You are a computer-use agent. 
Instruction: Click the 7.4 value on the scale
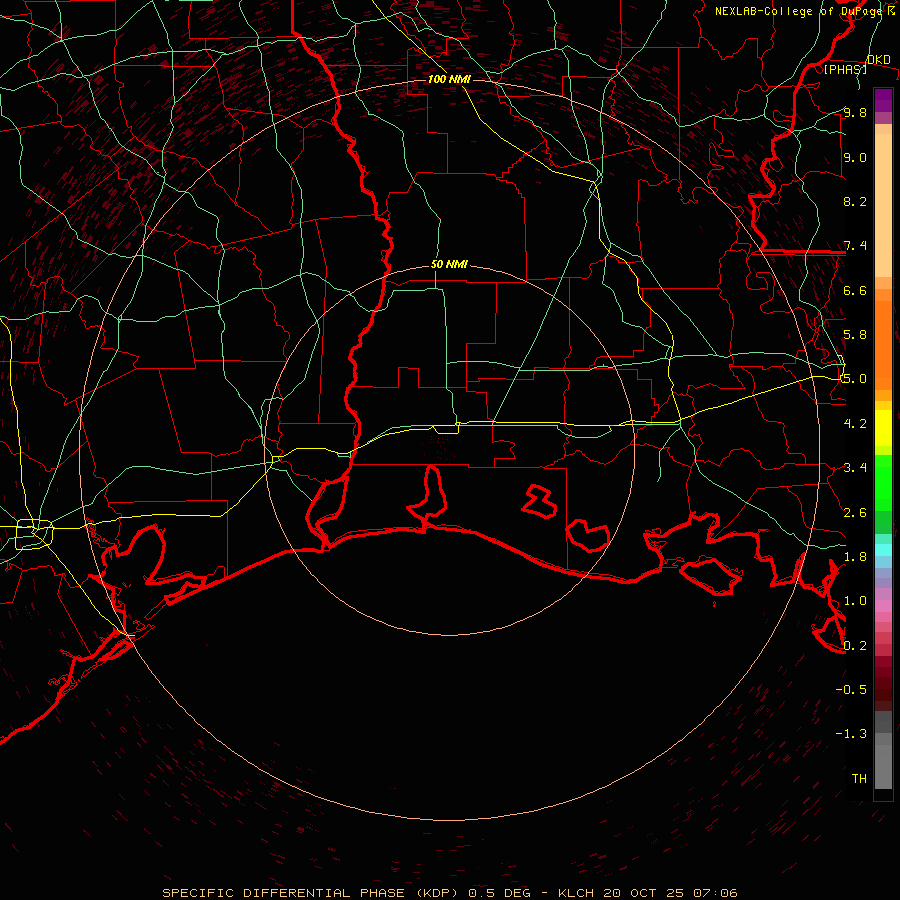click(x=855, y=246)
